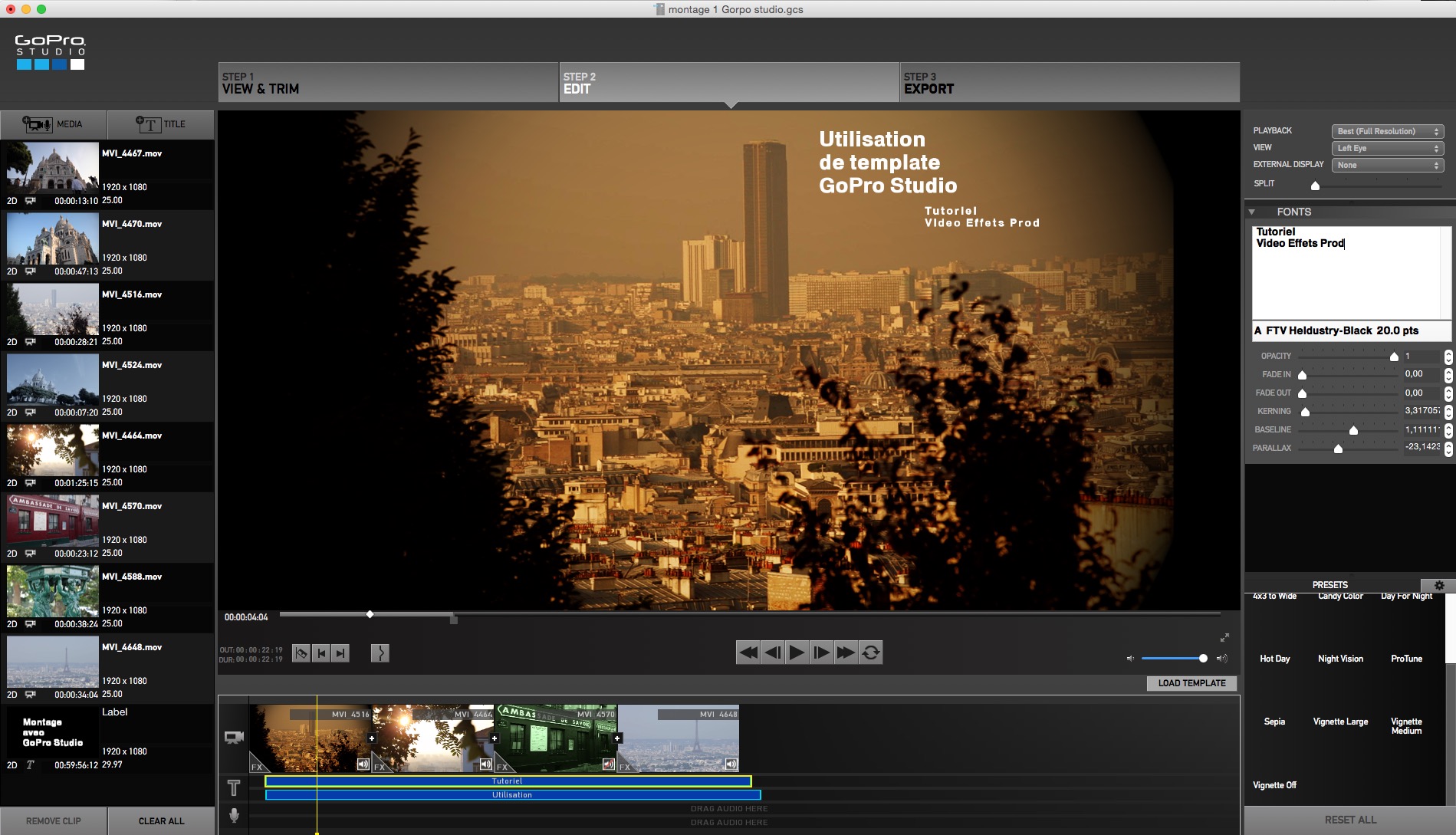Click the curly bracket marker button
This screenshot has height=835, width=1456.
point(380,653)
